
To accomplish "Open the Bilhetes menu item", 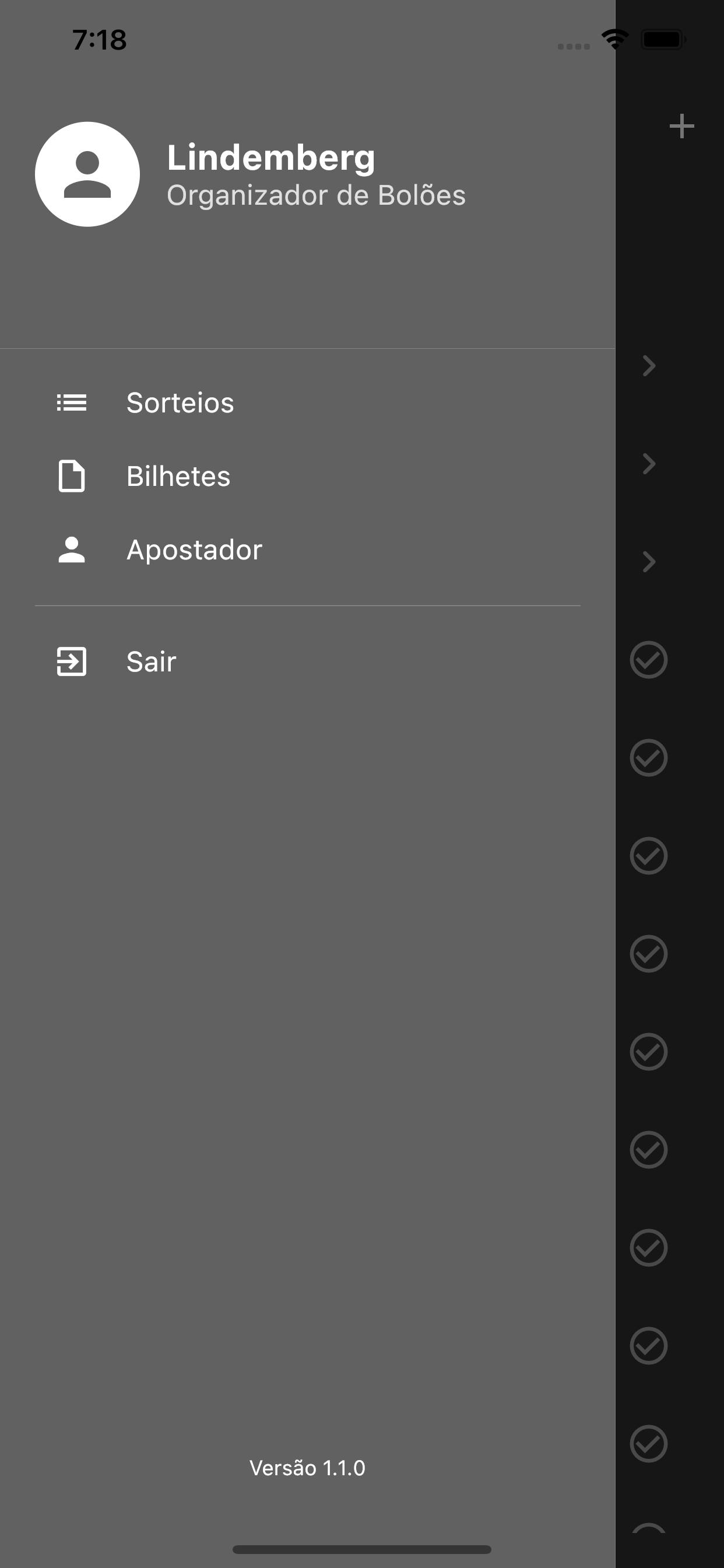I will (x=178, y=476).
